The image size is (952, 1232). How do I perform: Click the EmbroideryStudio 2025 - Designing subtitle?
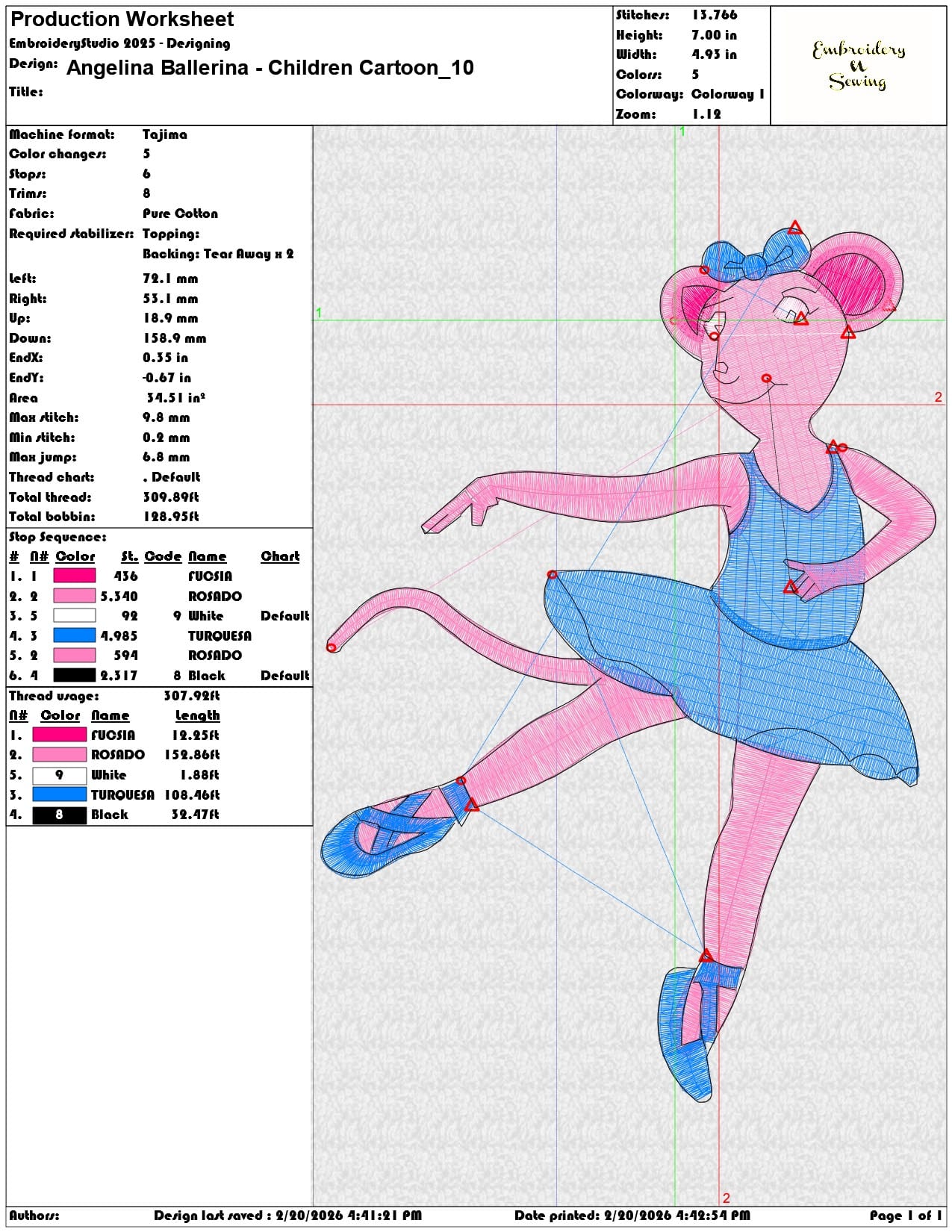[120, 43]
